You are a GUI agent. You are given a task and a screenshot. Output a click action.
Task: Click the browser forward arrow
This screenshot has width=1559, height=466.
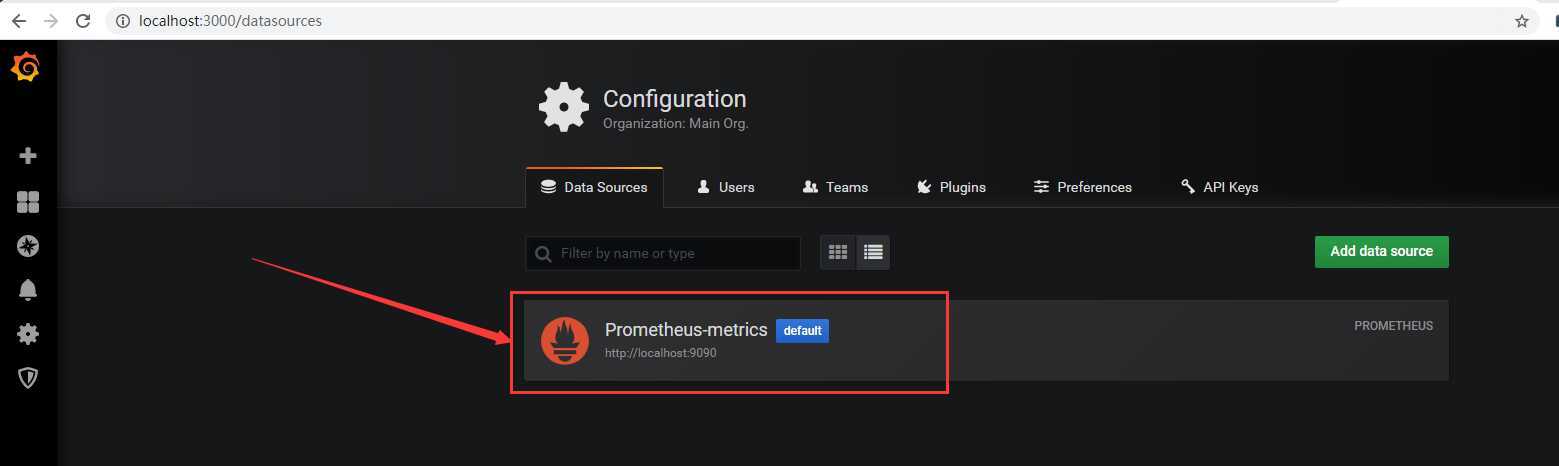[x=51, y=20]
